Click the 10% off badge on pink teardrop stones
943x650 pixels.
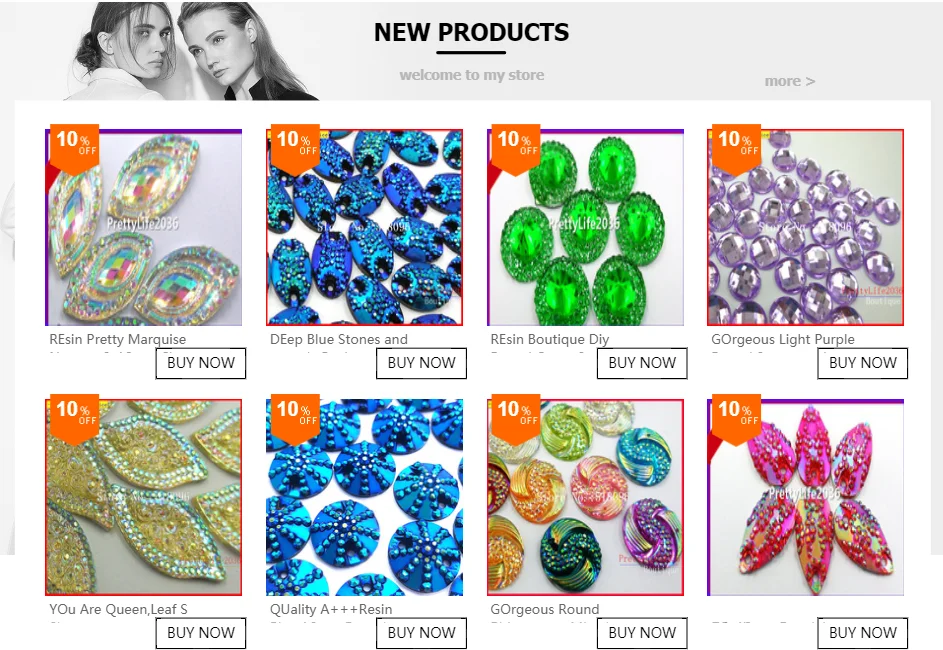[x=736, y=419]
